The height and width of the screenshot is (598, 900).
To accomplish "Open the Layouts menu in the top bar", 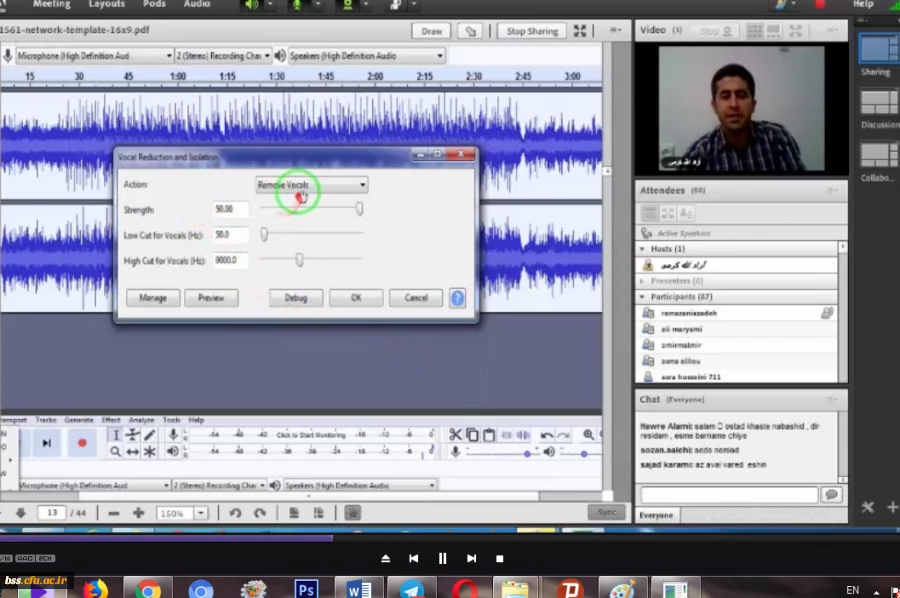I will click(x=107, y=4).
